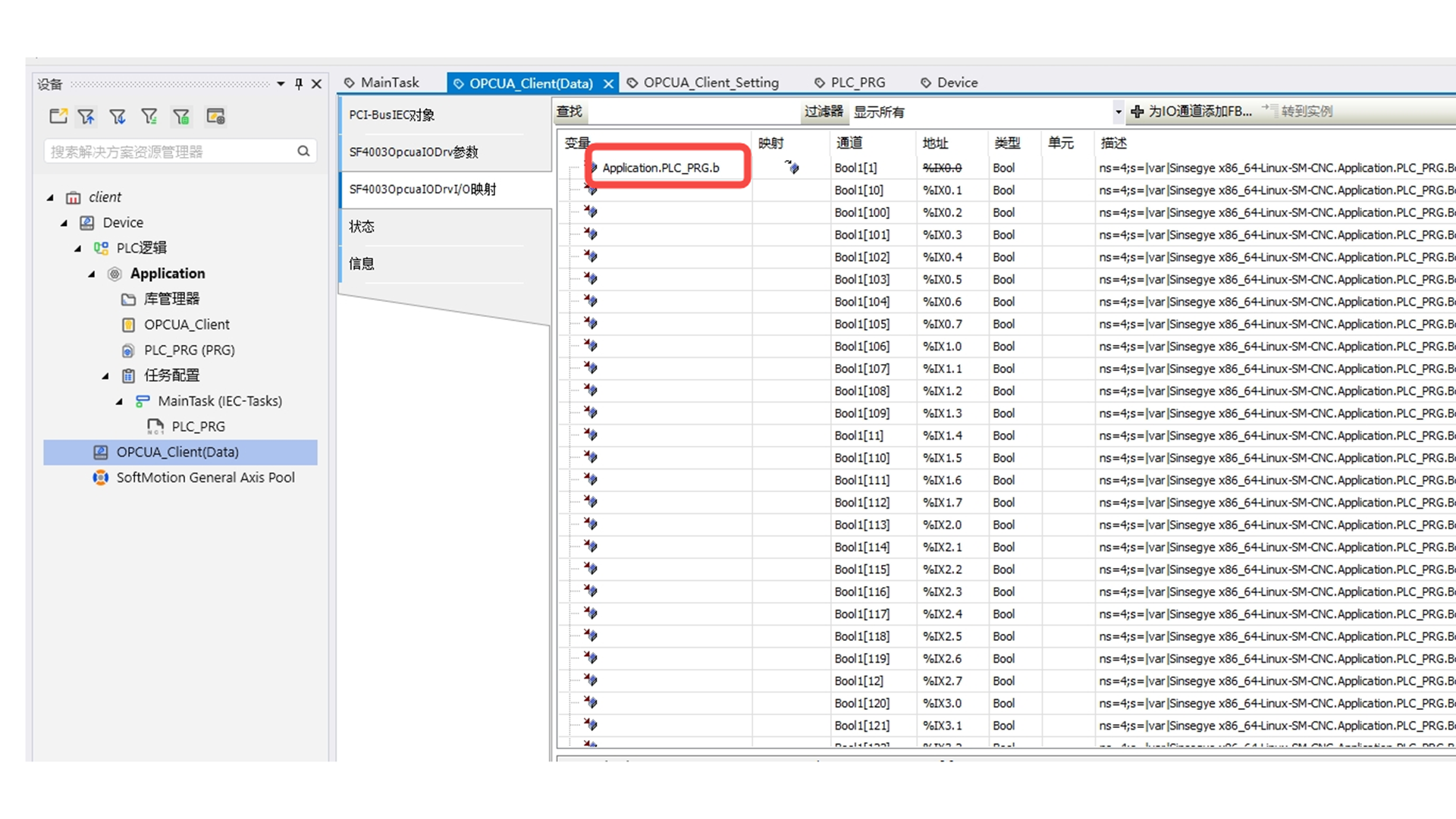This screenshot has width=1456, height=819.
Task: Click the window-with-pencil icon in device toolbar
Action: [215, 116]
